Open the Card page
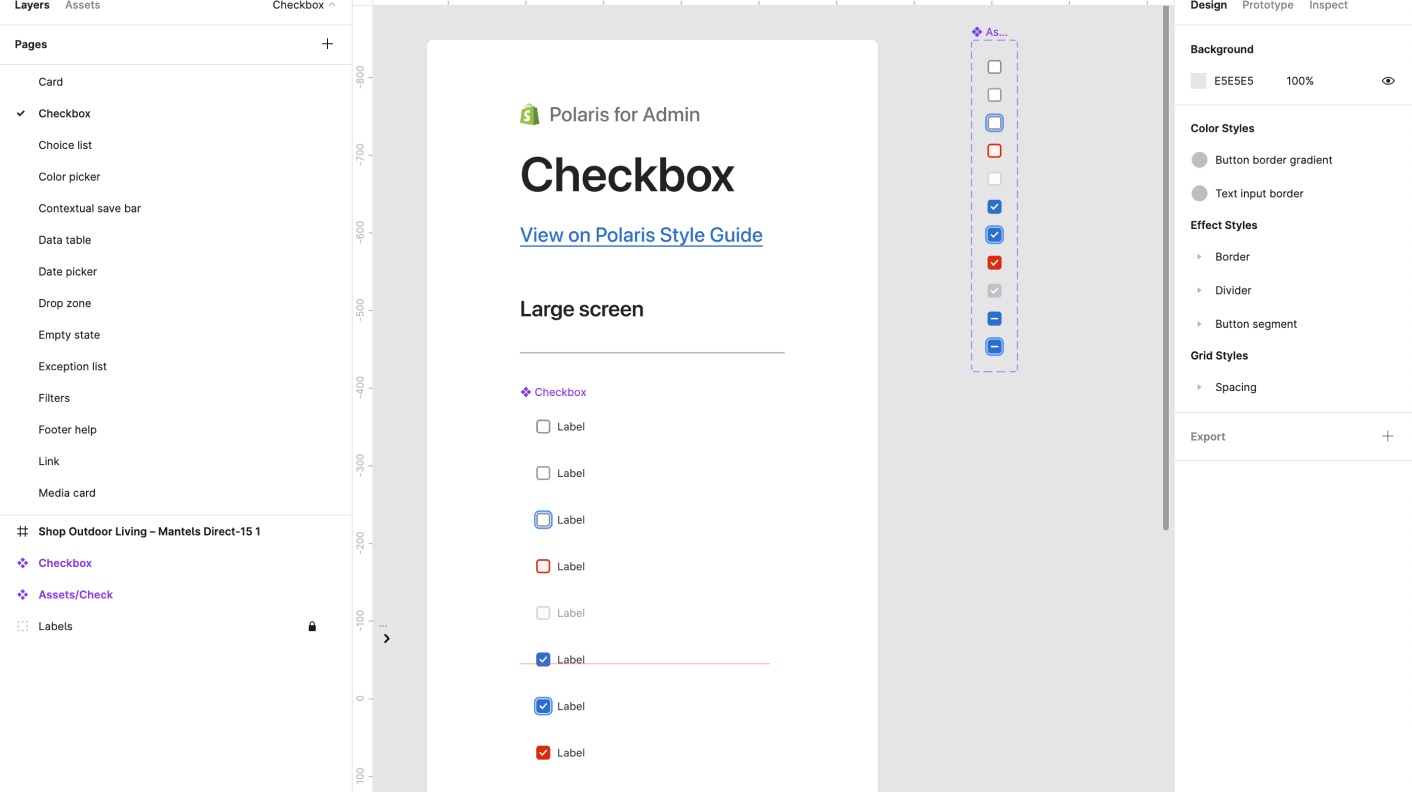This screenshot has height=792, width=1412. coord(50,82)
